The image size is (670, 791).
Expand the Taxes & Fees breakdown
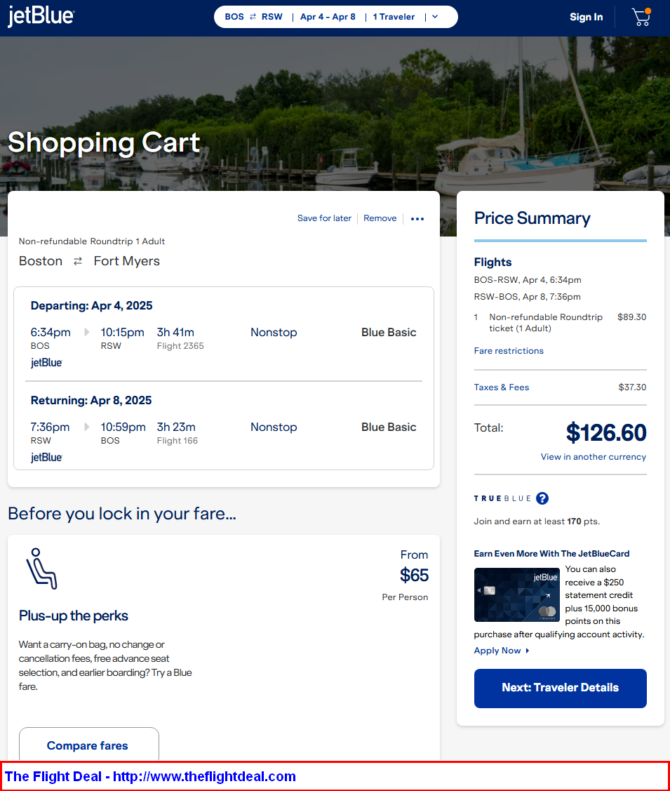501,387
